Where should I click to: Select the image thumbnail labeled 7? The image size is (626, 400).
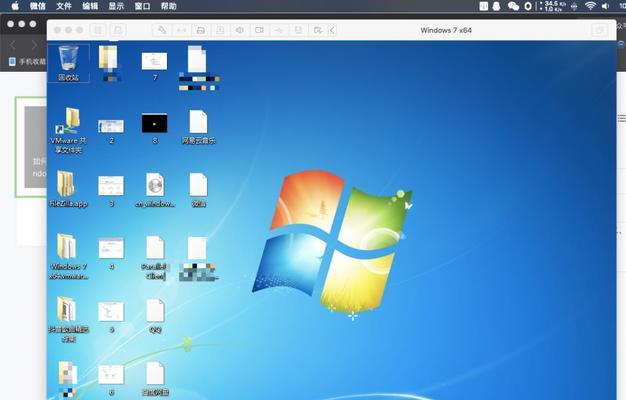155,65
